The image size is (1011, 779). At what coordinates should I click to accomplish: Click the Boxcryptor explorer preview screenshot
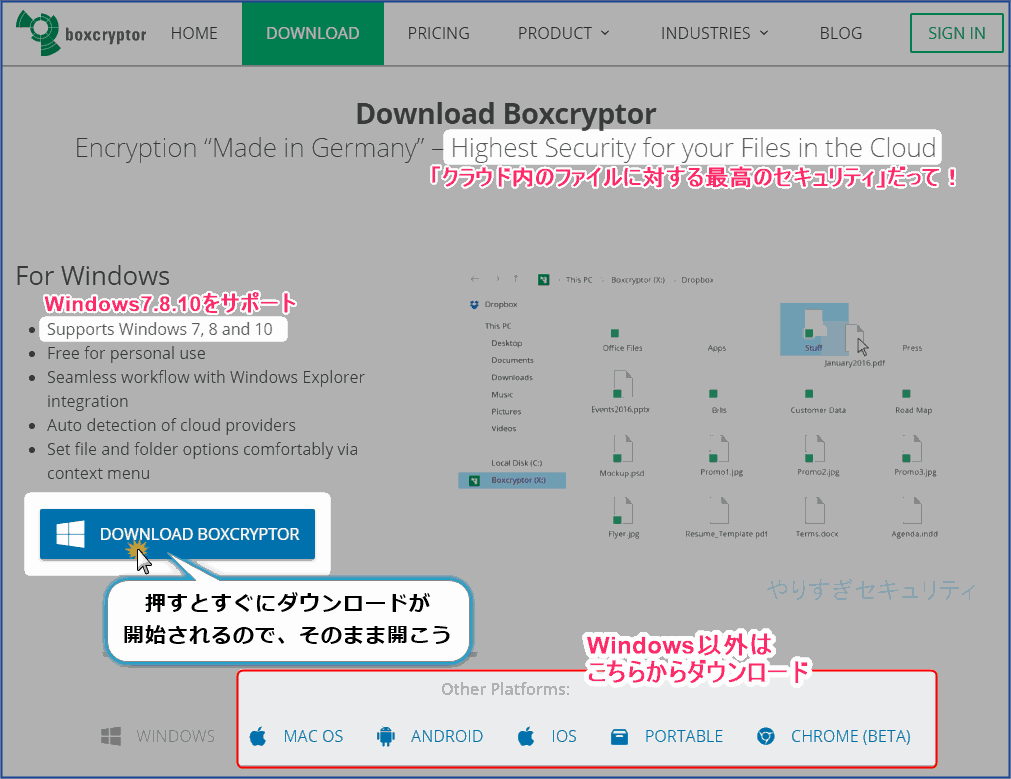tap(703, 406)
